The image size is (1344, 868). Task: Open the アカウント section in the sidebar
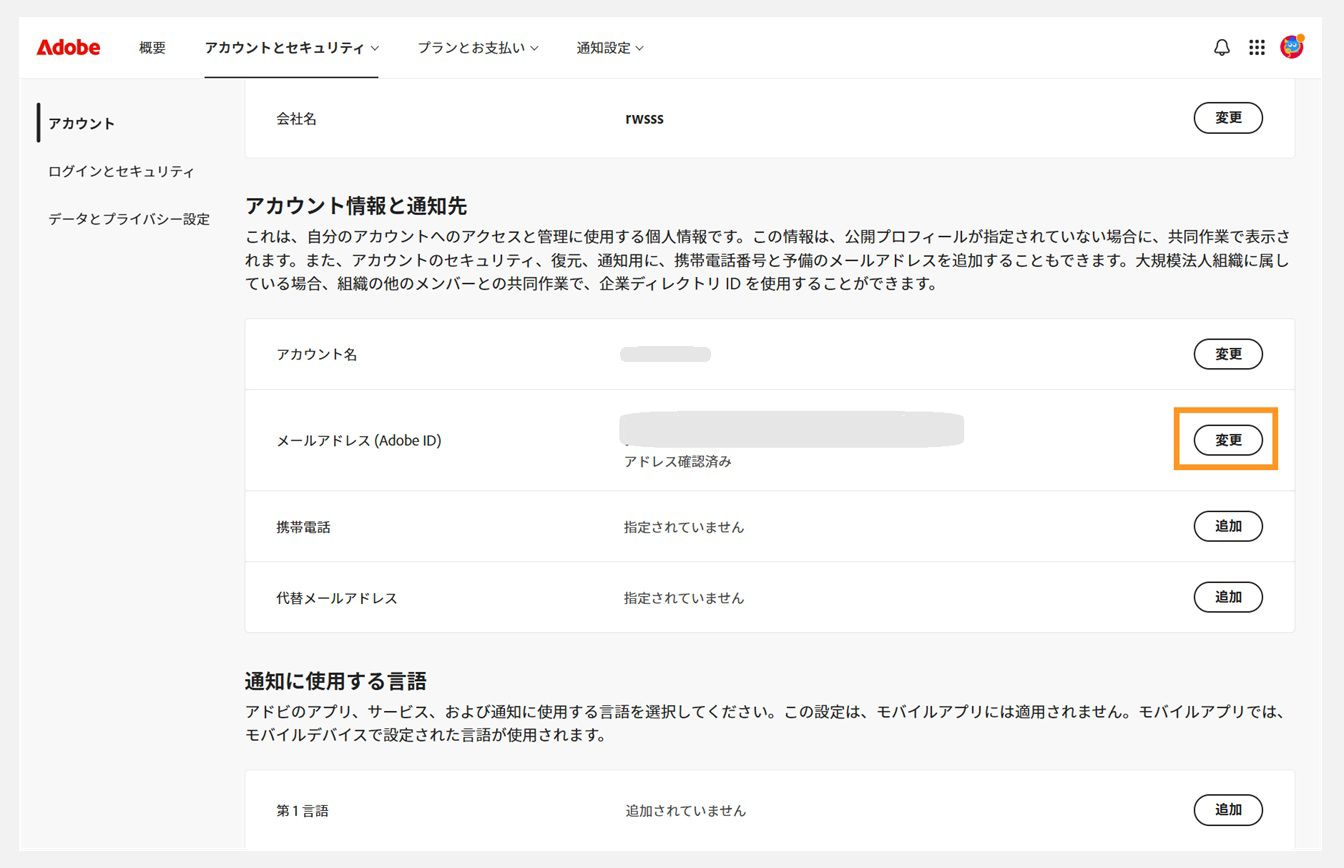pos(82,123)
